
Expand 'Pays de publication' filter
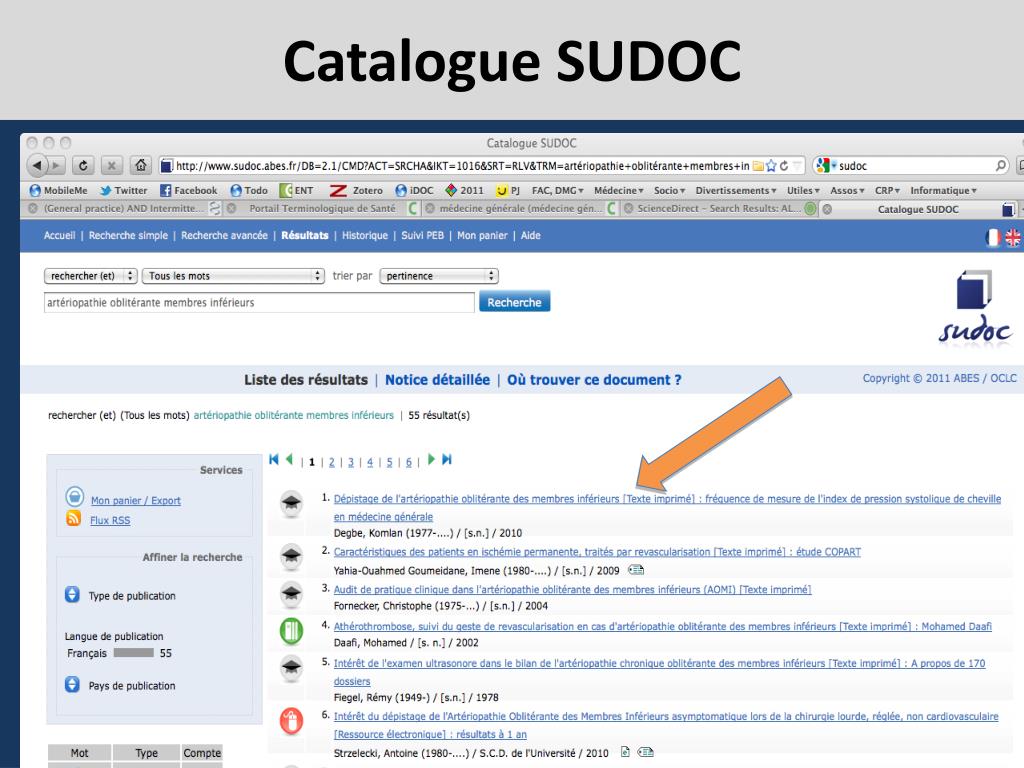72,684
